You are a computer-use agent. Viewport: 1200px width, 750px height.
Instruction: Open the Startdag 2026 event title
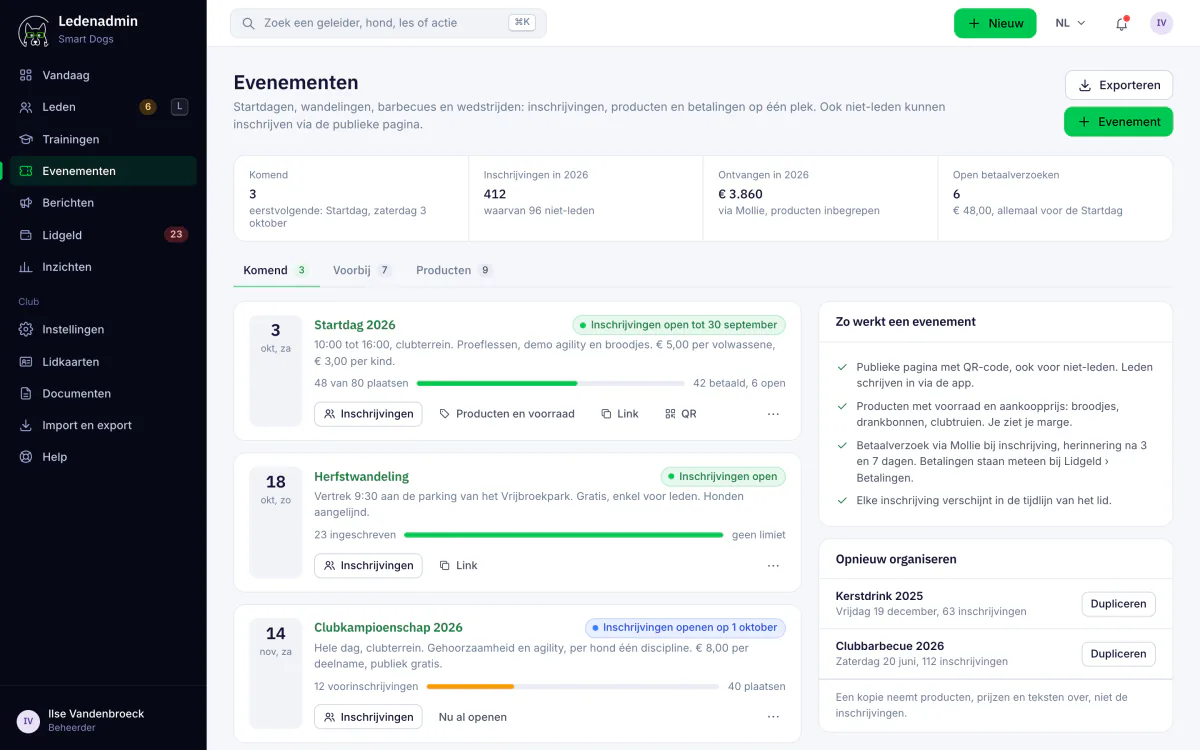point(355,325)
